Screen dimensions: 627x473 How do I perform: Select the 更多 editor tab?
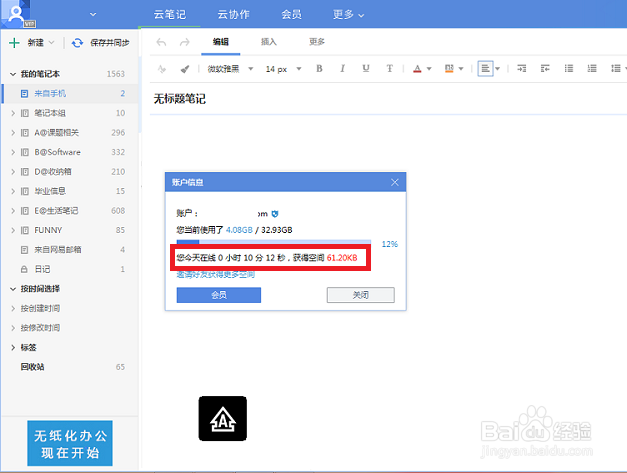coord(317,42)
